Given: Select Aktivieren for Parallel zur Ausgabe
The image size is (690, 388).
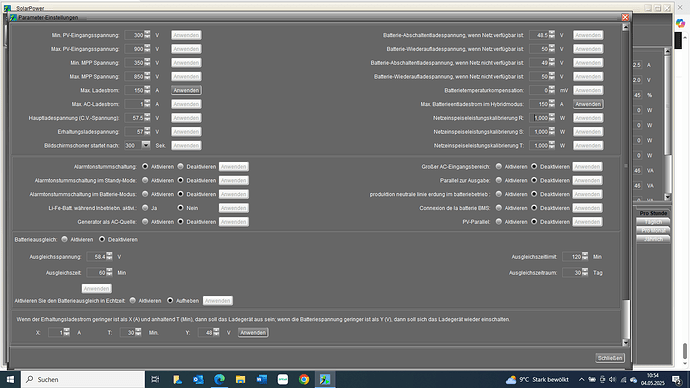Looking at the screenshot, I should point(499,180).
